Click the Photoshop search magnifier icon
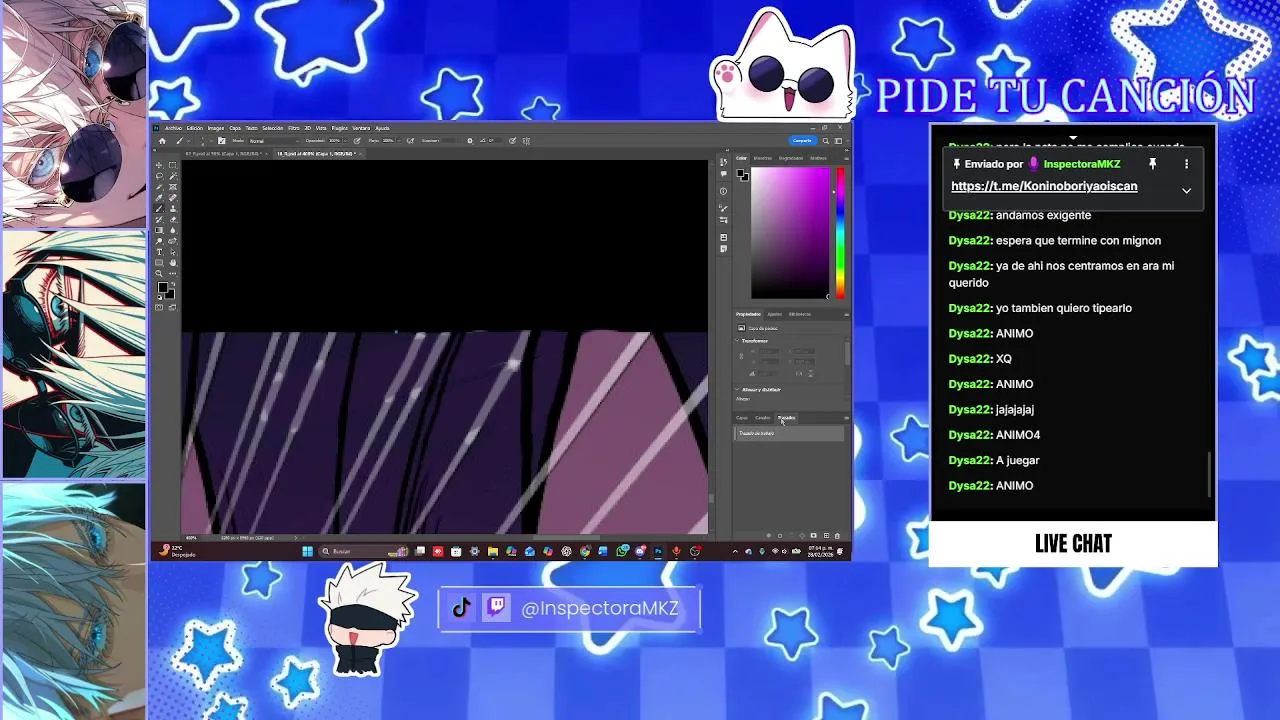1280x720 pixels. click(x=826, y=141)
